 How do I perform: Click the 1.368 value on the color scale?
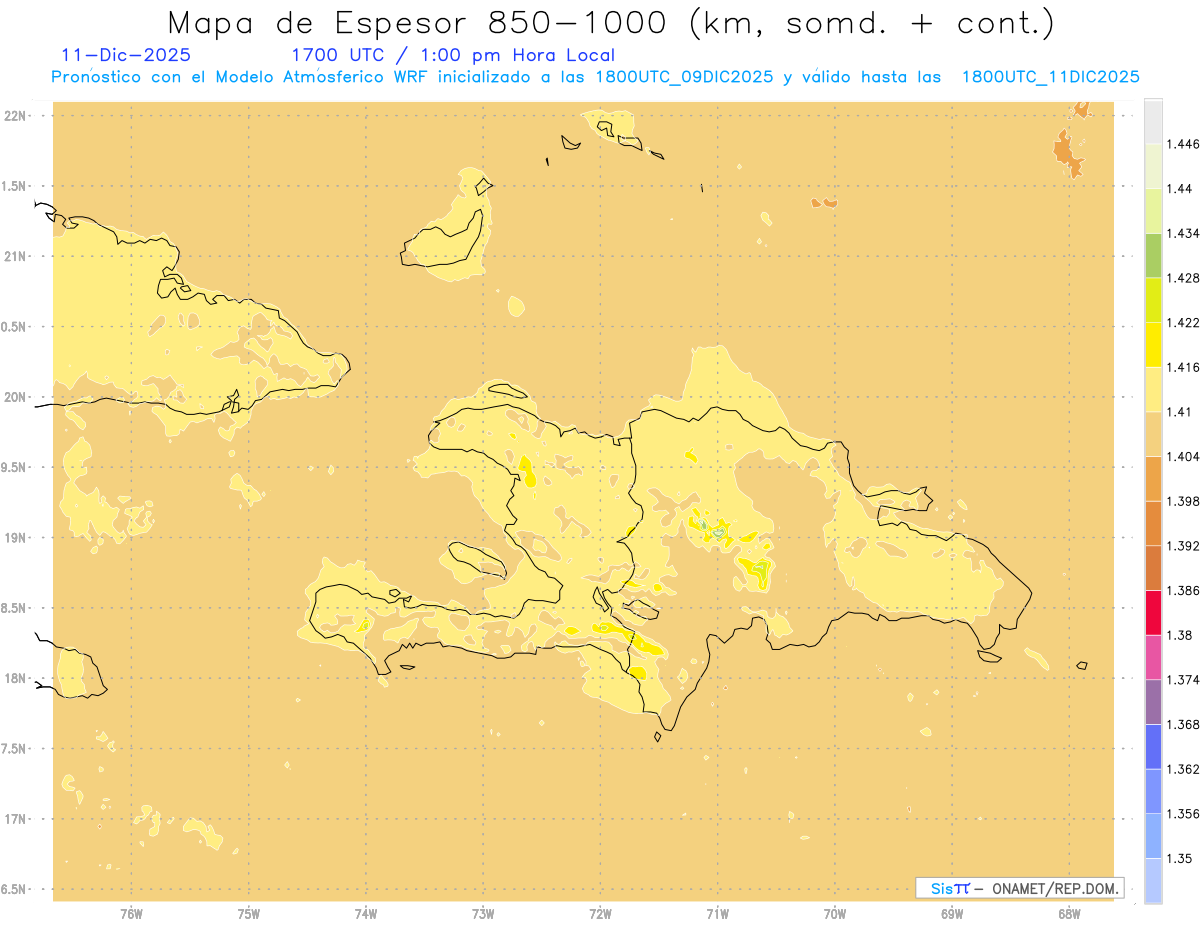(1184, 724)
